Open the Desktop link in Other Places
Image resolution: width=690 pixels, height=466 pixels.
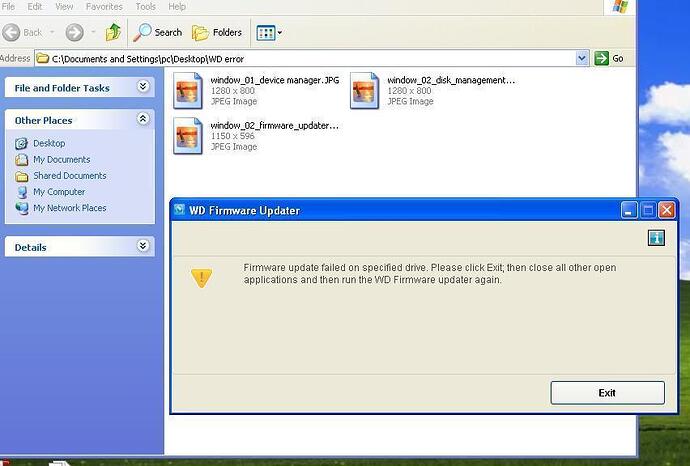click(49, 143)
